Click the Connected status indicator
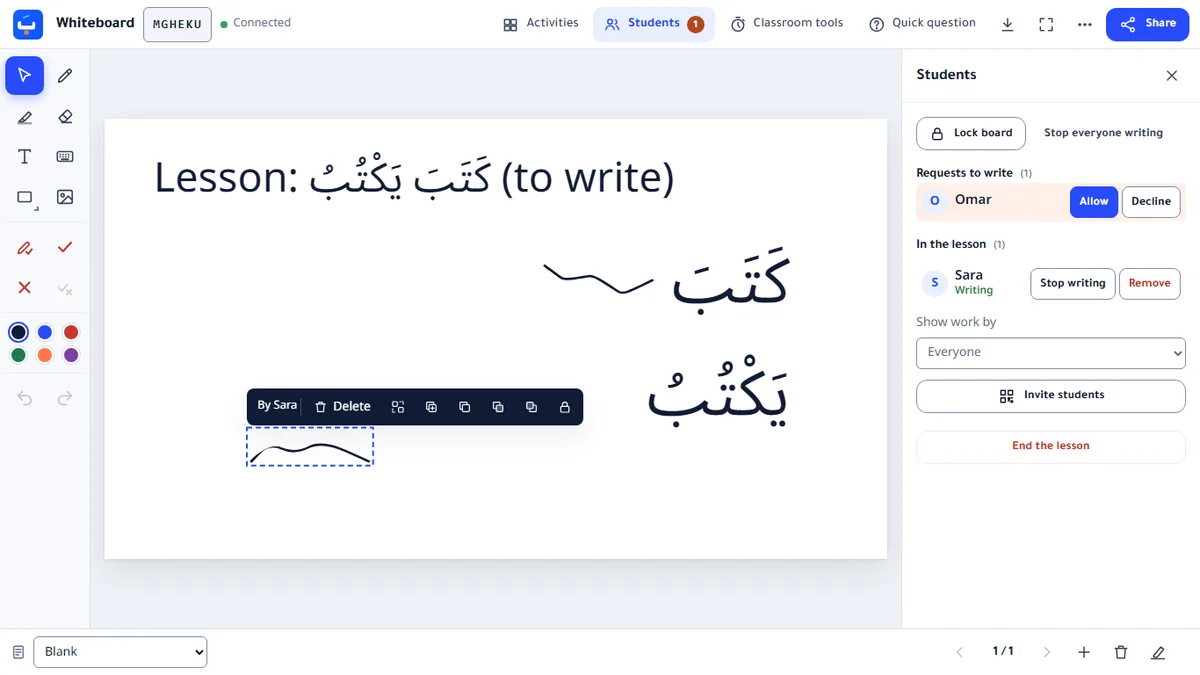This screenshot has width=1200, height=675. point(255,23)
